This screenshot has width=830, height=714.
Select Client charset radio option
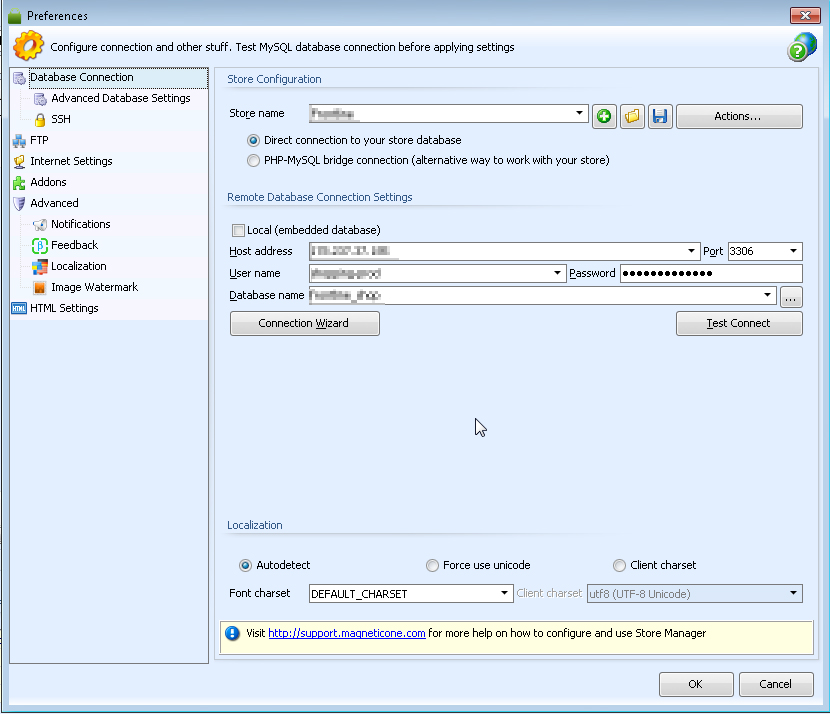point(619,565)
